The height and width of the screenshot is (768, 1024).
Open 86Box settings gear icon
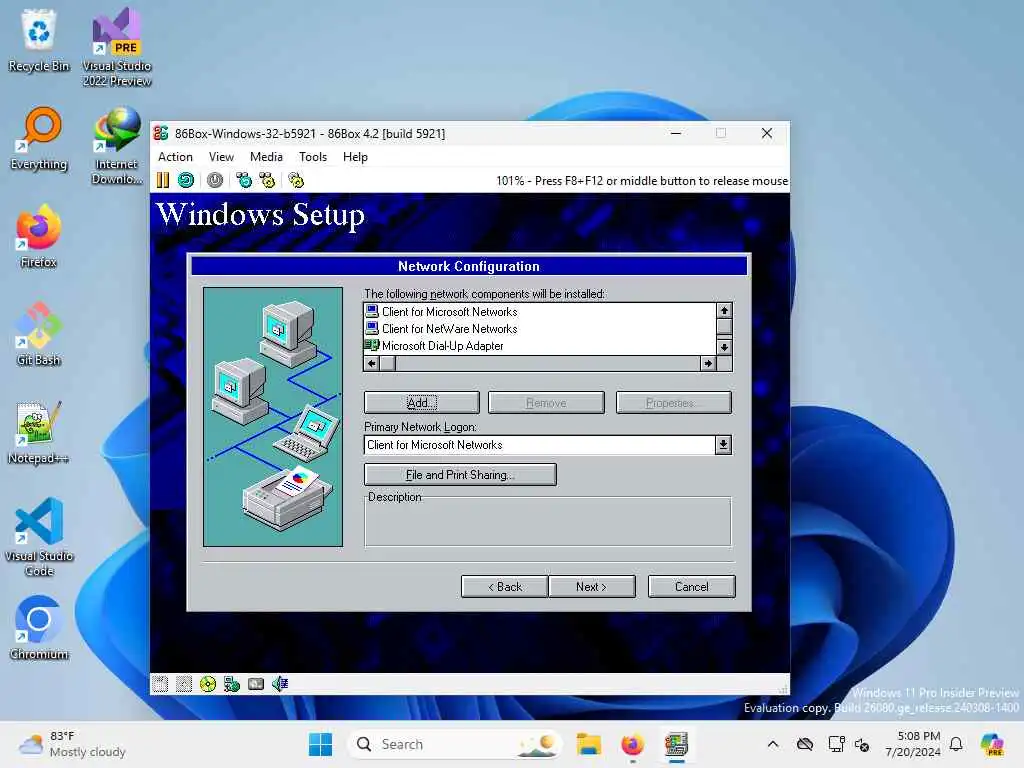296,180
